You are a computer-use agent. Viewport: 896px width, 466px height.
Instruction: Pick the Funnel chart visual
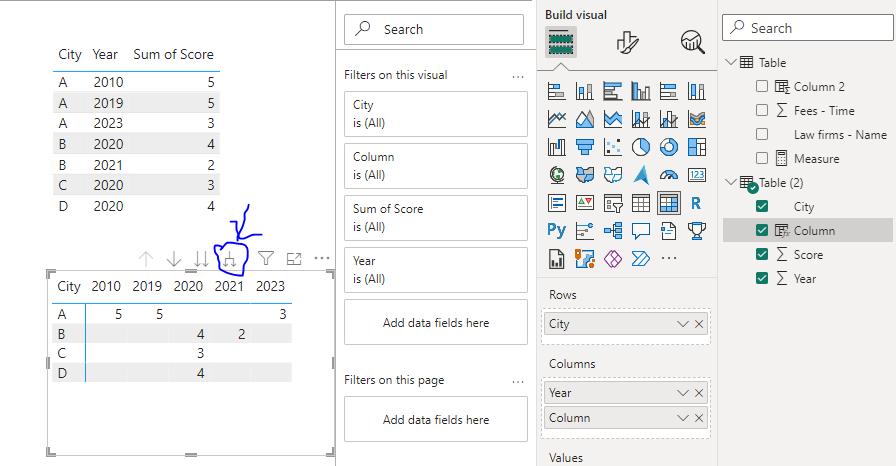click(585, 147)
